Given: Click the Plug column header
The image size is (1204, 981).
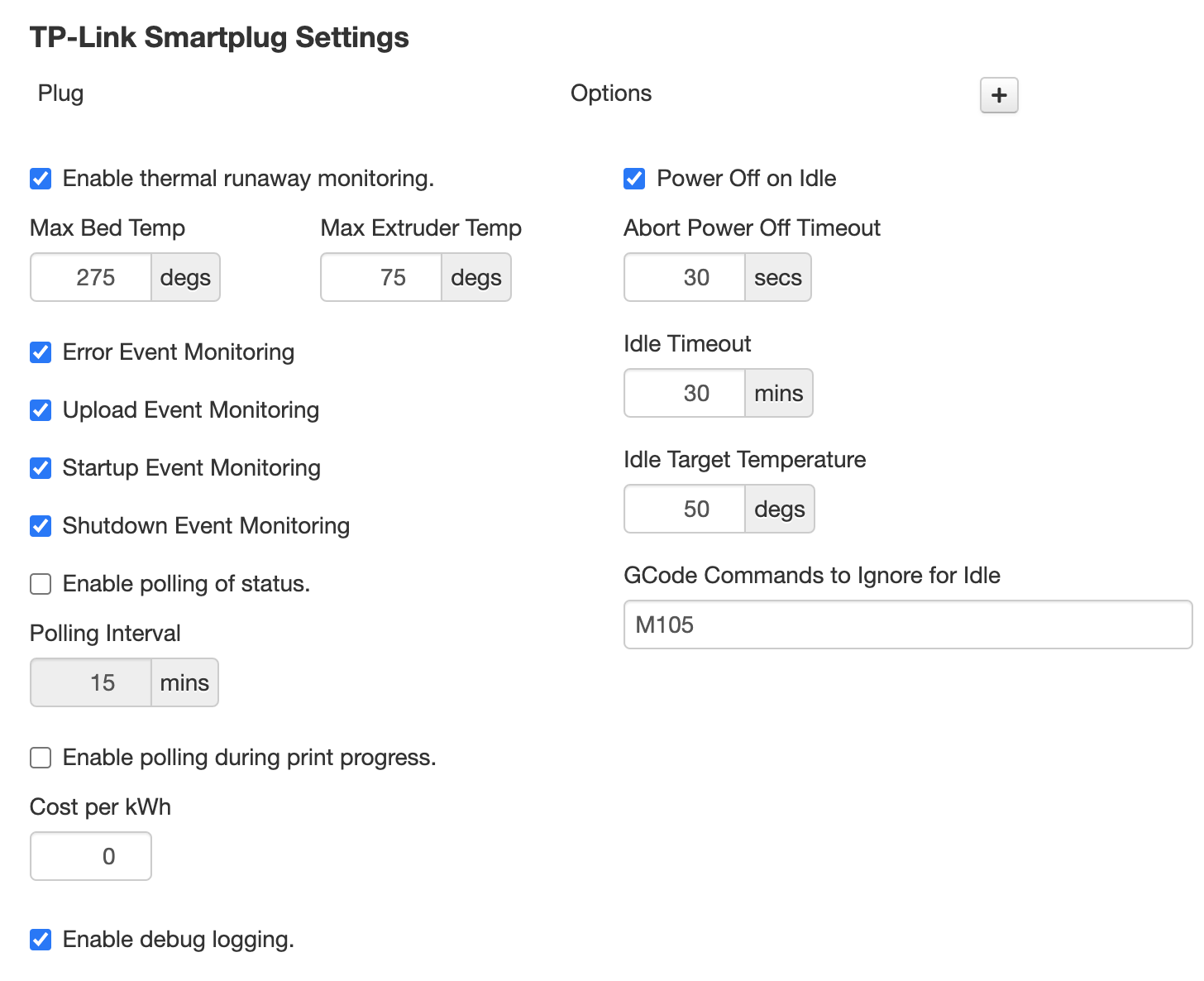Looking at the screenshot, I should pos(60,93).
